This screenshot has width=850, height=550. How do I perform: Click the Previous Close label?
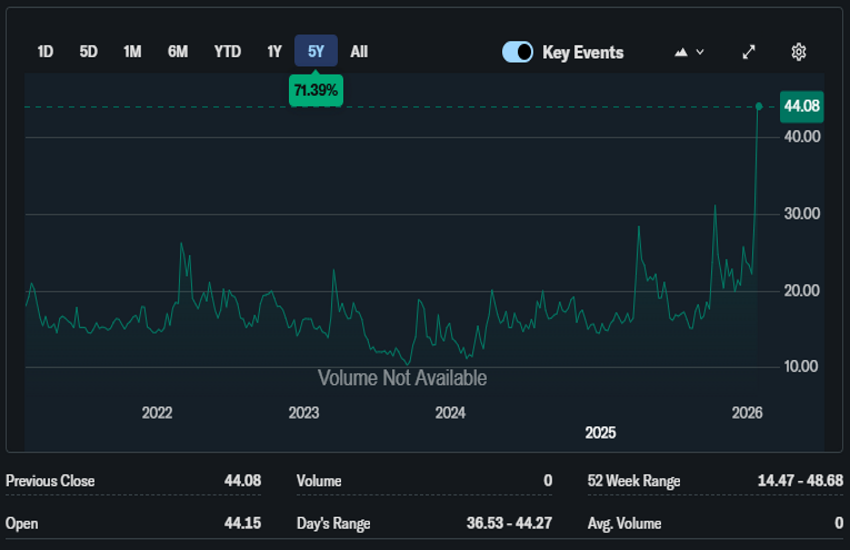click(51, 481)
